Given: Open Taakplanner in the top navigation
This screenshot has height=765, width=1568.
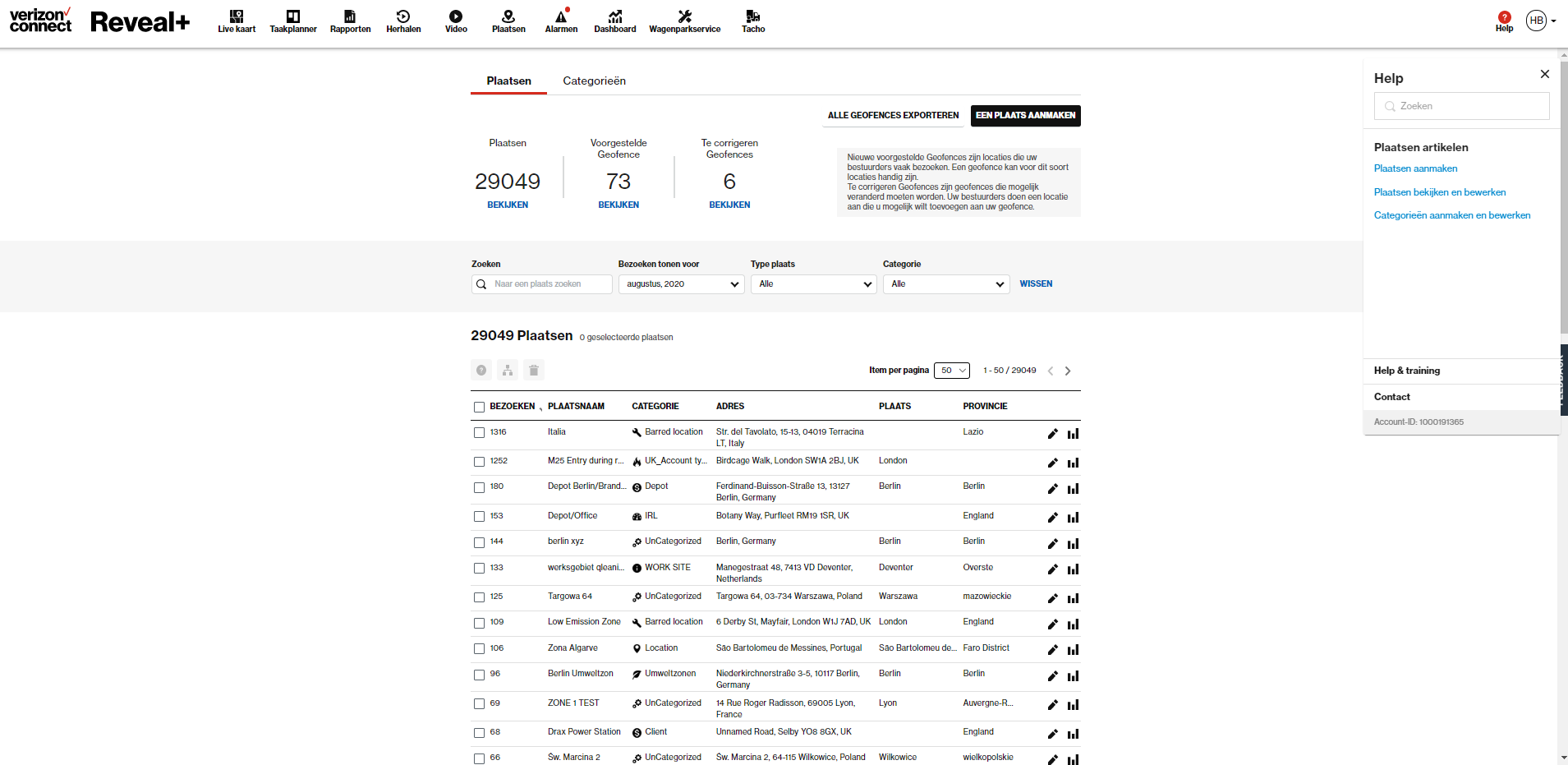Looking at the screenshot, I should point(293,21).
